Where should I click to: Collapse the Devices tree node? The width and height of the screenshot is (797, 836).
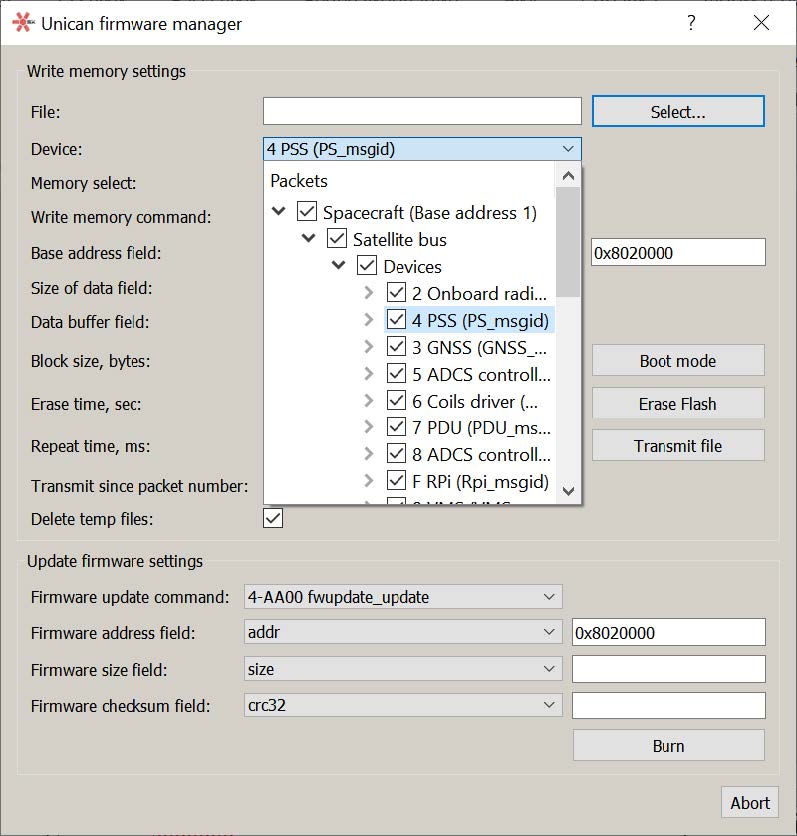click(337, 266)
